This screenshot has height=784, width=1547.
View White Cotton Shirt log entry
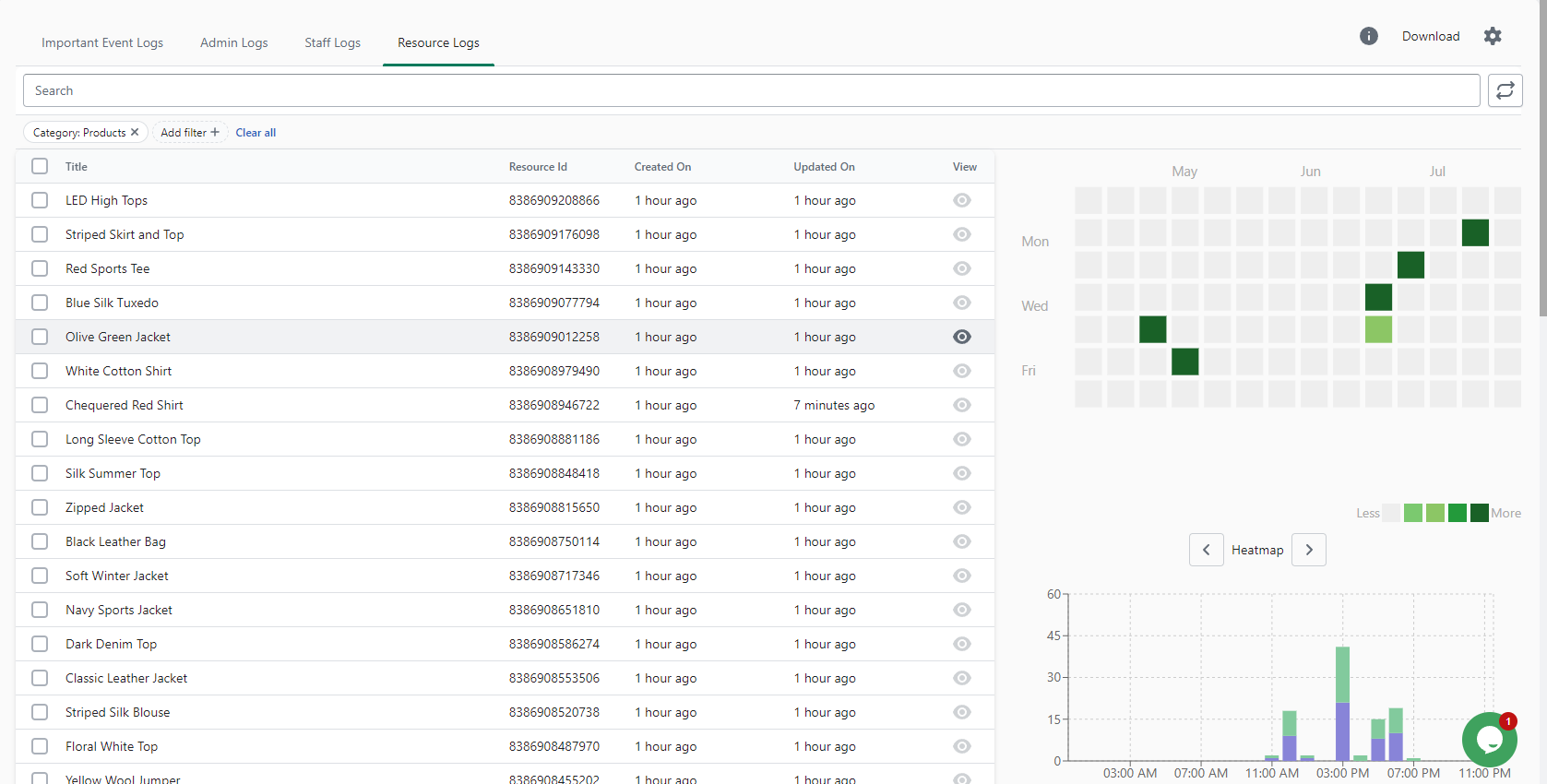click(961, 371)
